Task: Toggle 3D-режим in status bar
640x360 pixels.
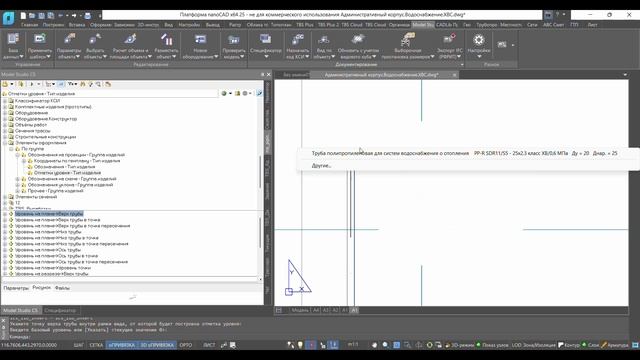Action: [x=459, y=345]
